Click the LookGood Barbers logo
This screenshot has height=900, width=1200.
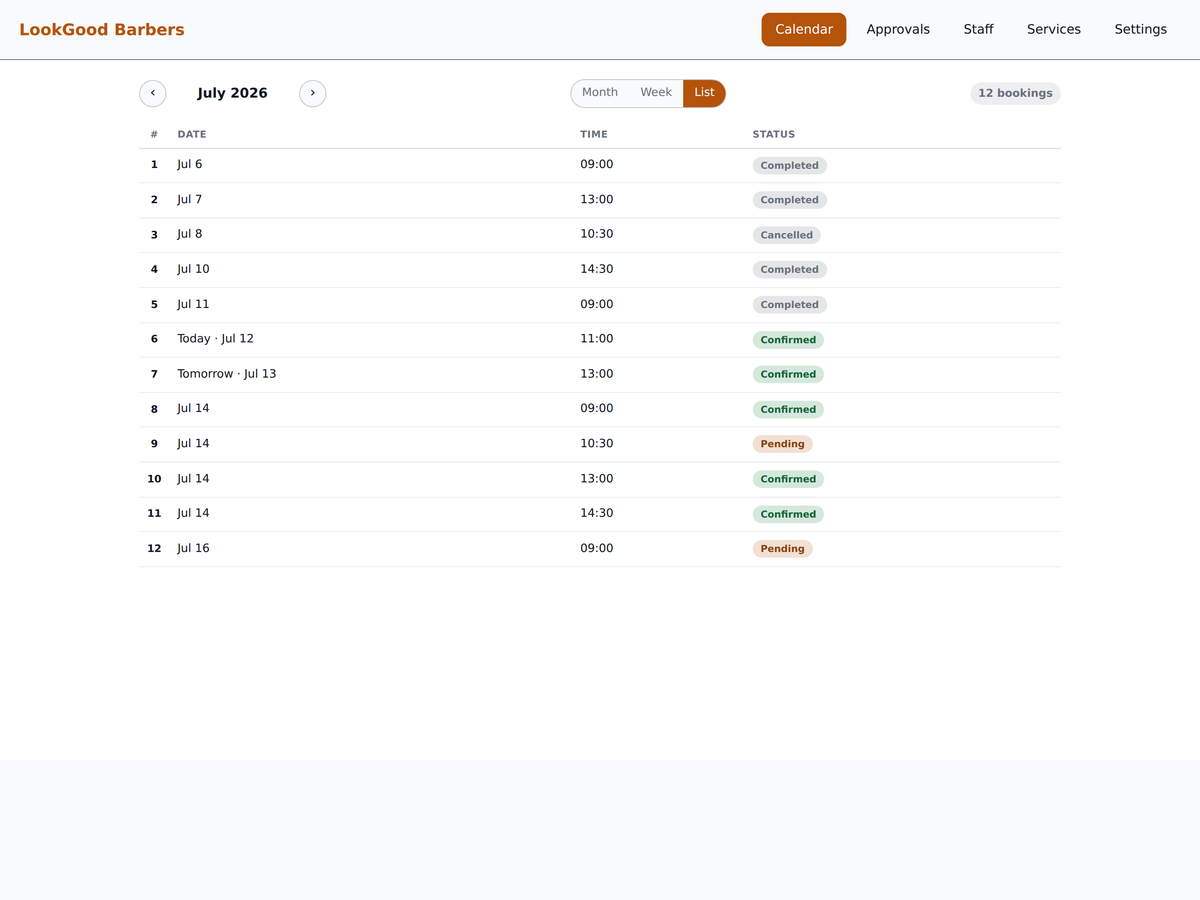click(x=102, y=30)
